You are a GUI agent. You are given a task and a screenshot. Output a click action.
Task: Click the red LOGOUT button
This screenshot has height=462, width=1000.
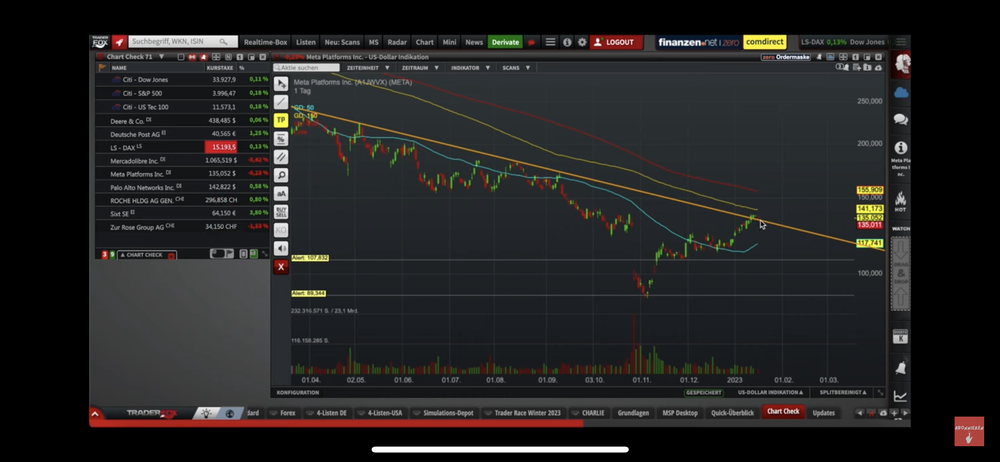click(x=615, y=42)
